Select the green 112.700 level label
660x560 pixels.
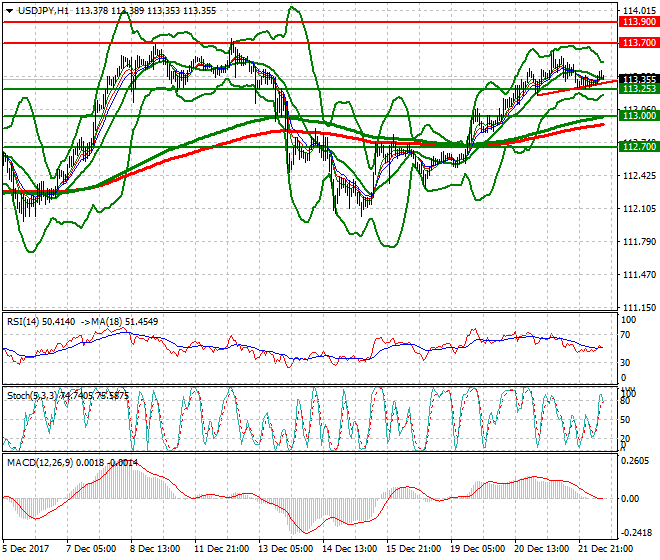[638, 147]
